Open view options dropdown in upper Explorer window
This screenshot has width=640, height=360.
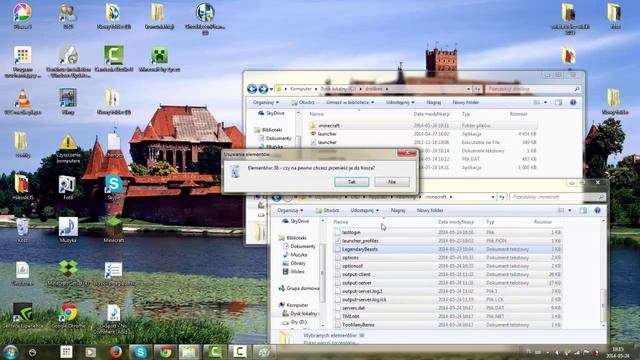point(545,102)
